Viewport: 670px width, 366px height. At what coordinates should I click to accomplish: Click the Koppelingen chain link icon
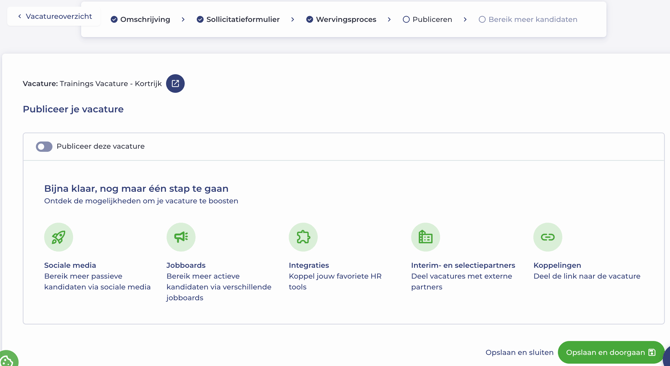click(x=547, y=237)
